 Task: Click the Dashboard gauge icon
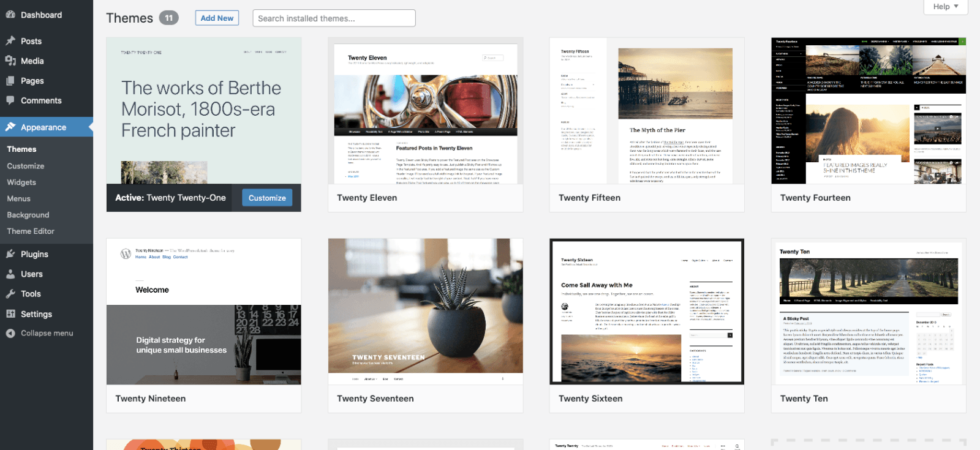coord(10,15)
